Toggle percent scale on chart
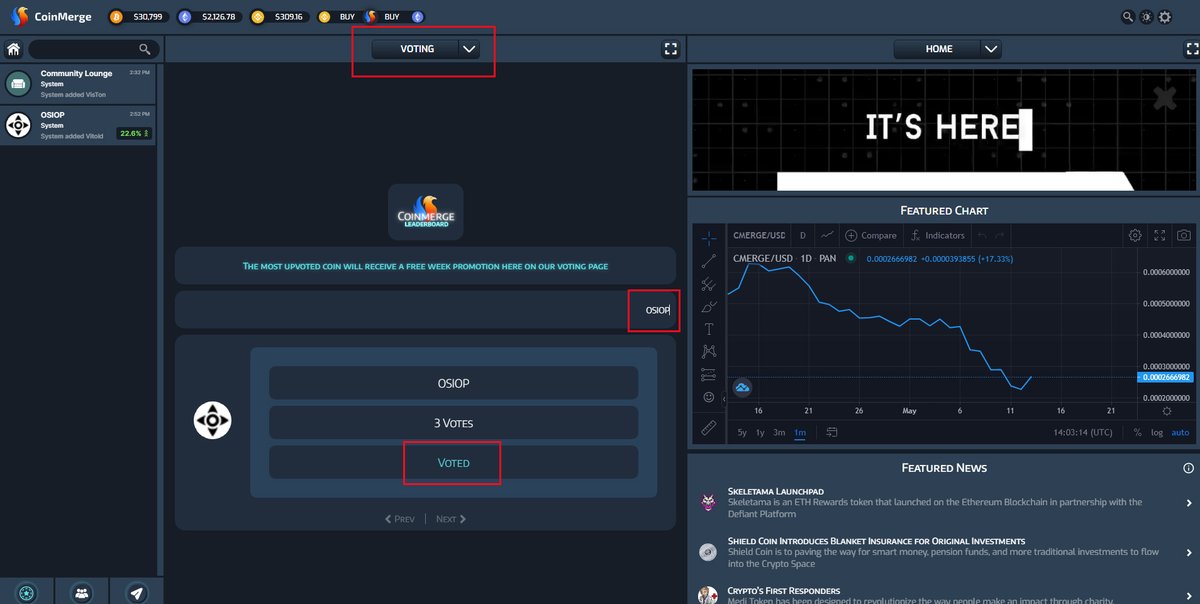The width and height of the screenshot is (1200, 604). tap(1137, 433)
